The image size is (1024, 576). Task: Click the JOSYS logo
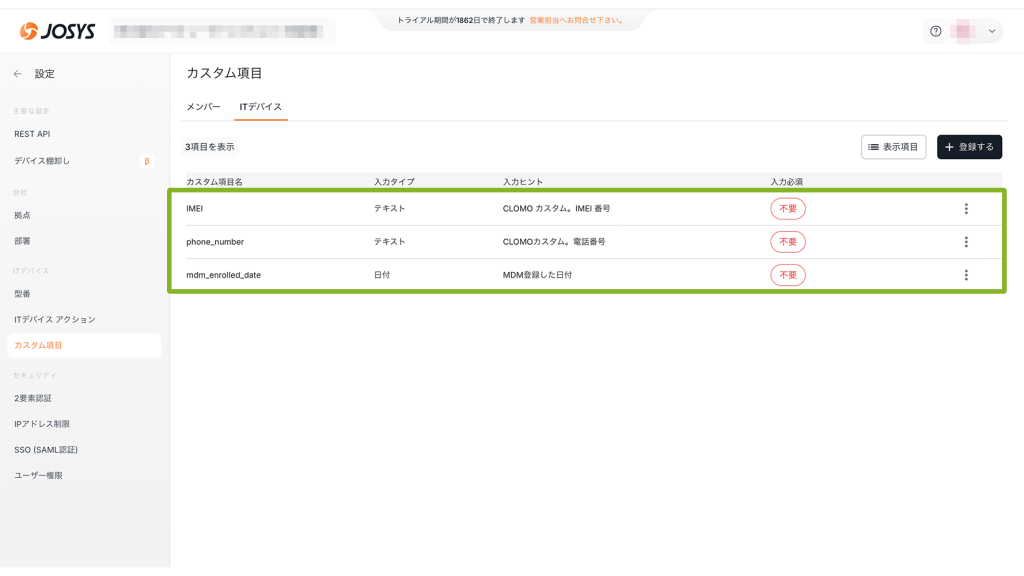point(57,31)
